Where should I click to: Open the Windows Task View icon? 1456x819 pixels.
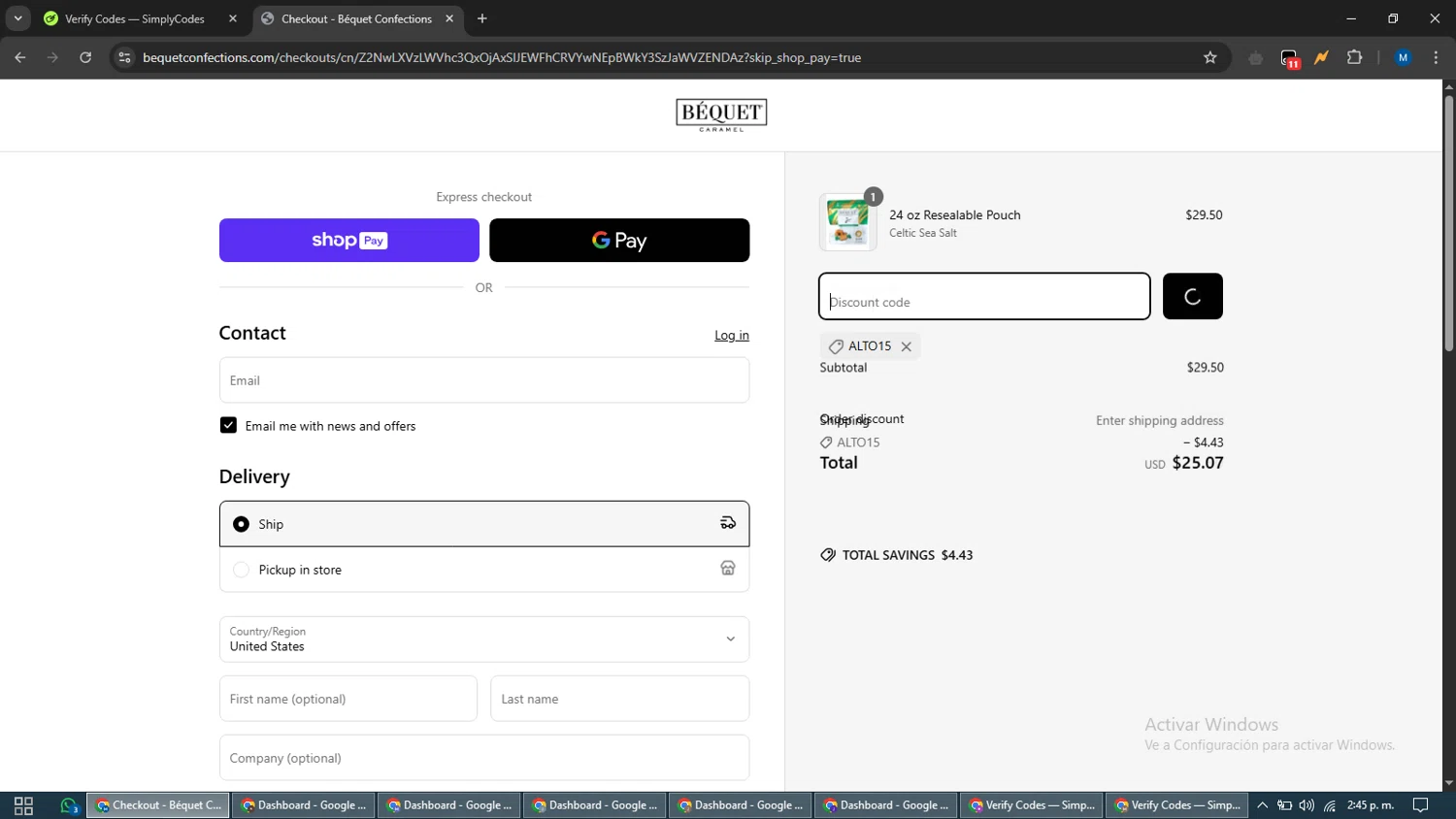[x=23, y=805]
